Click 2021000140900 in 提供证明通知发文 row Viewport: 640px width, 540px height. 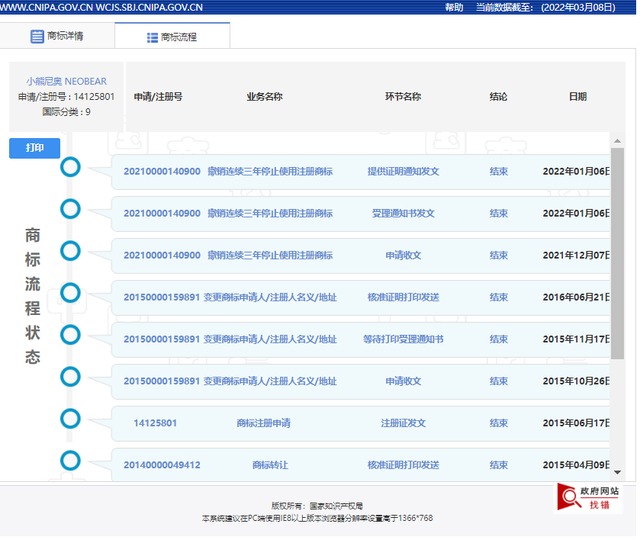[162, 171]
